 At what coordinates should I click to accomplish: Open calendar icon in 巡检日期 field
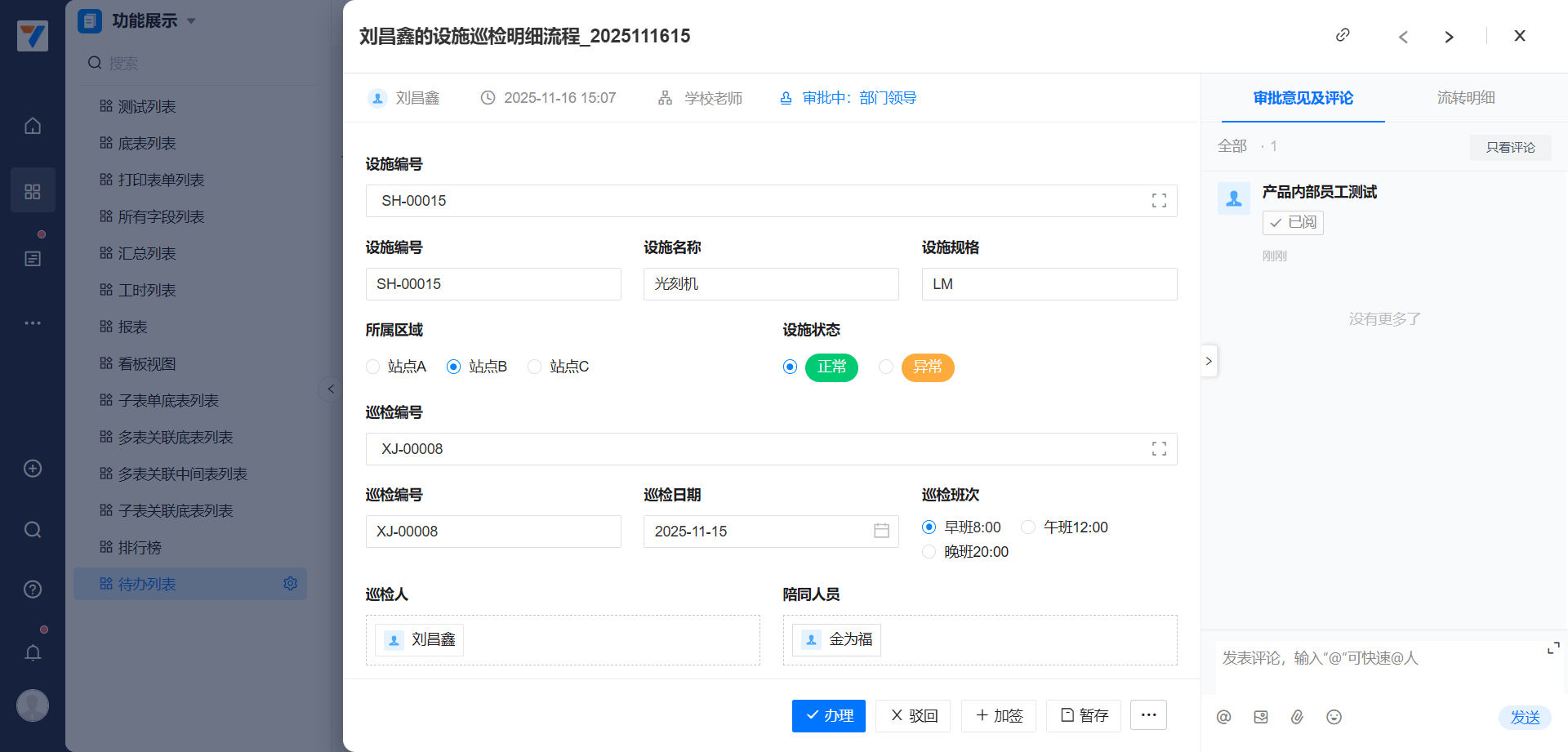pos(881,531)
